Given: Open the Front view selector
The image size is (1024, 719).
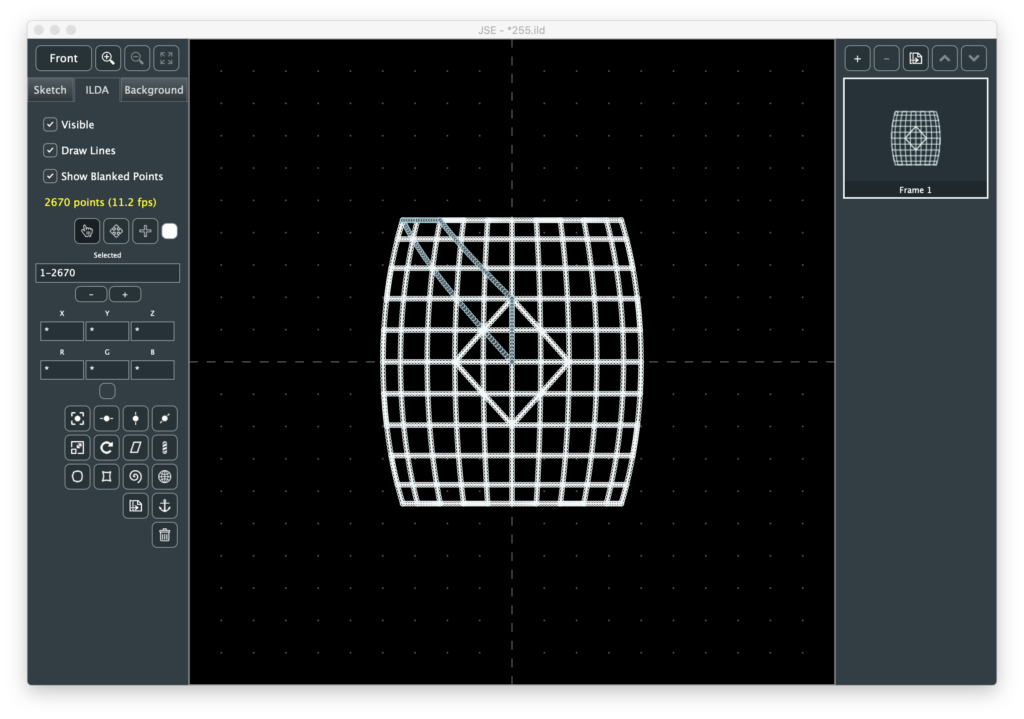Looking at the screenshot, I should [63, 58].
